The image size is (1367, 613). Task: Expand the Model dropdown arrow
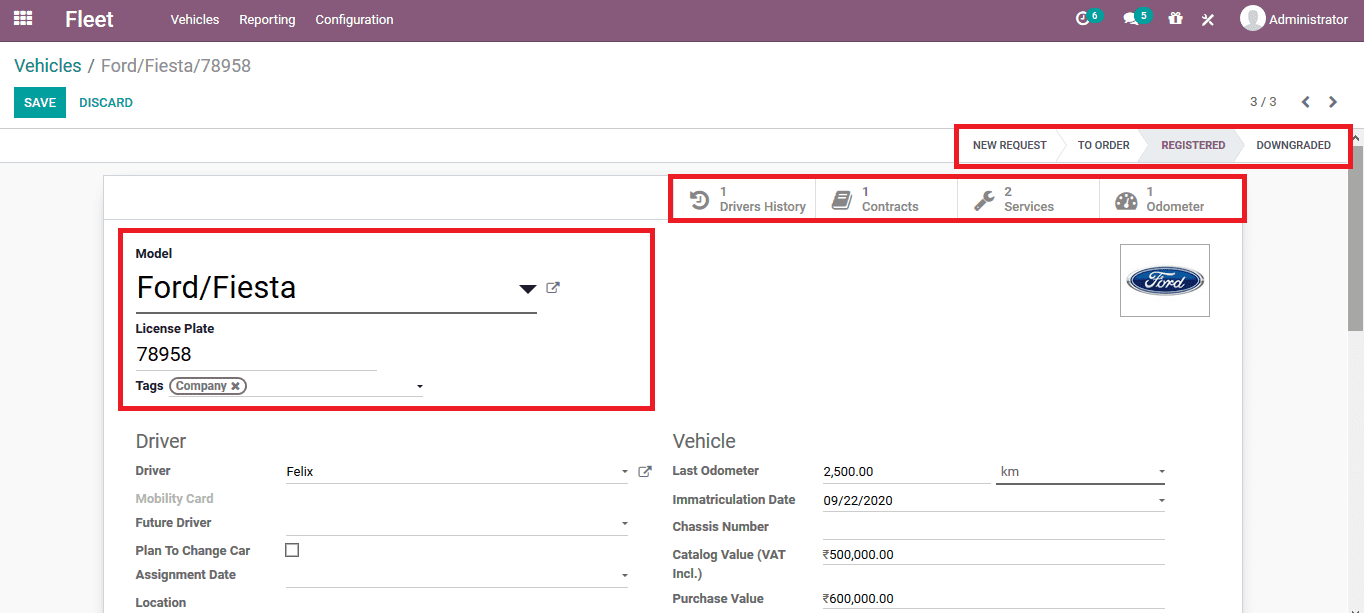pyautogui.click(x=528, y=289)
